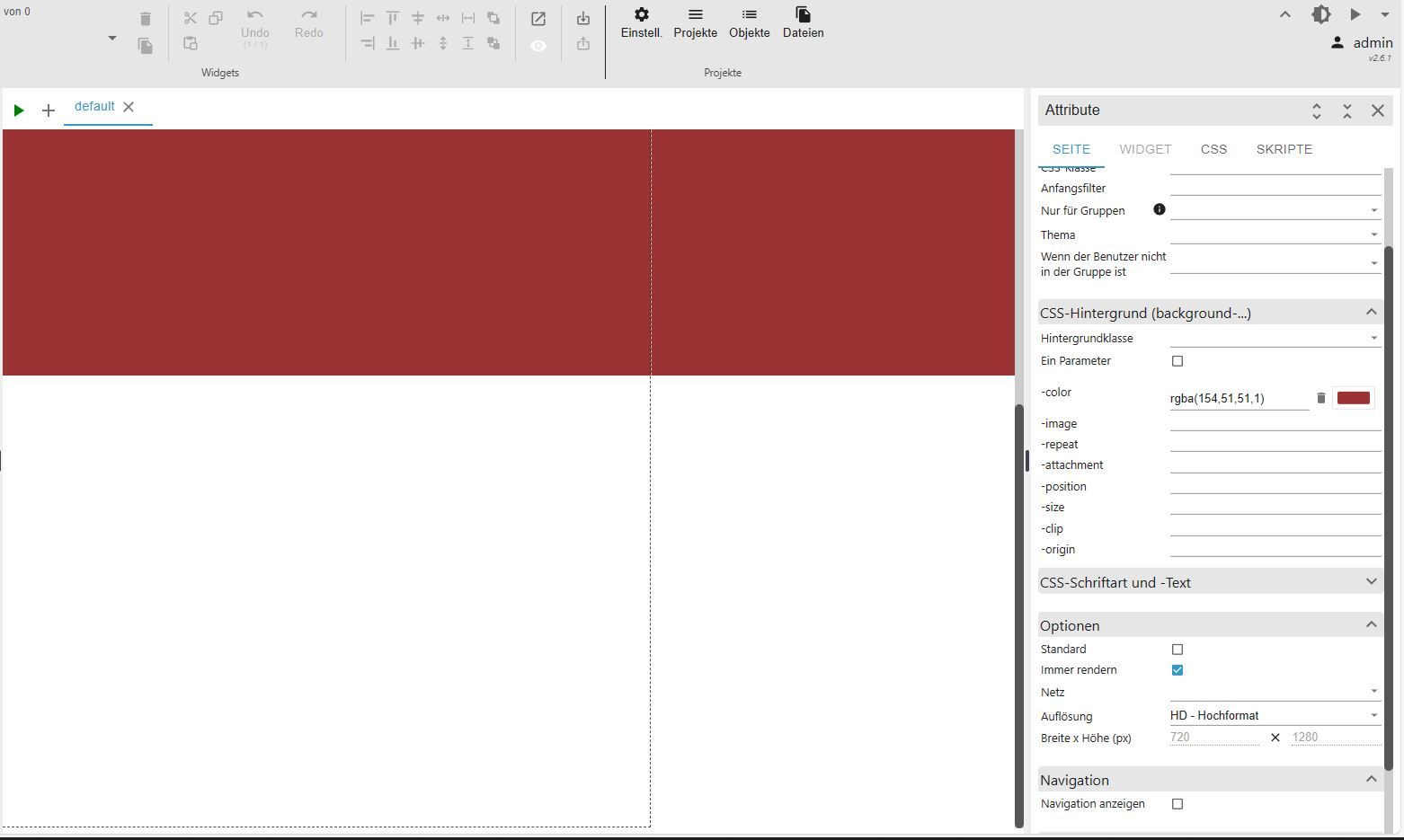Click the delete widgets trash icon in toolbar
The image size is (1404, 840).
click(x=145, y=19)
